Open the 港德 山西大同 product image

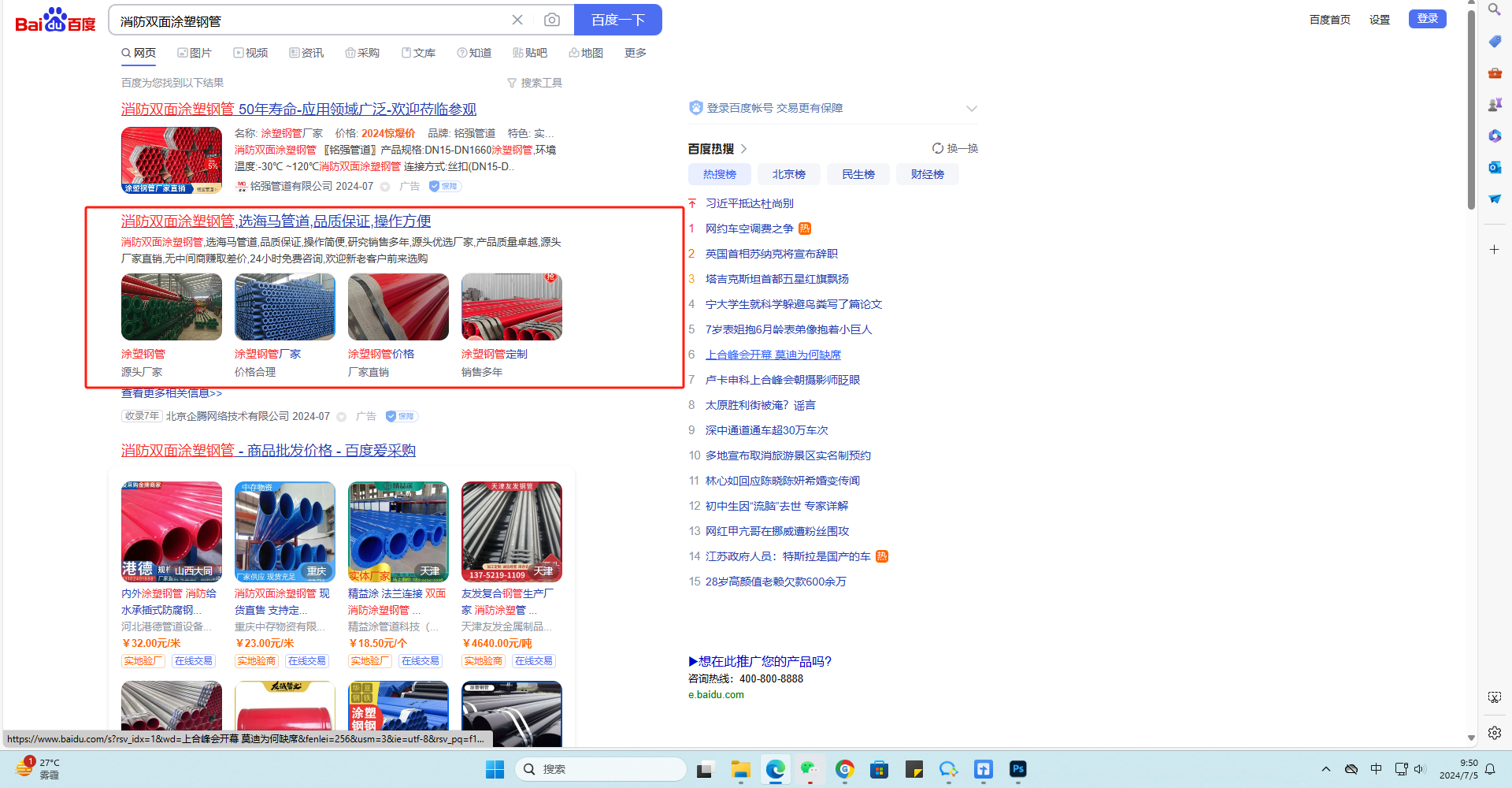(172, 532)
